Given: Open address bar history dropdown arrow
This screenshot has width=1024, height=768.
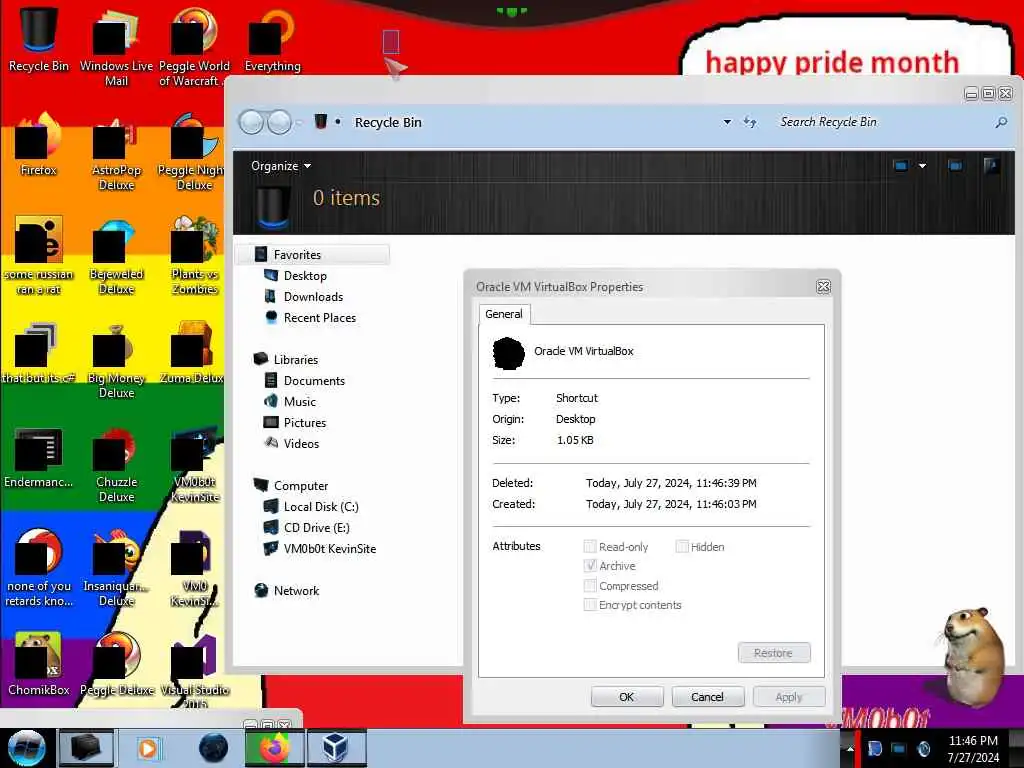Looking at the screenshot, I should [x=727, y=122].
